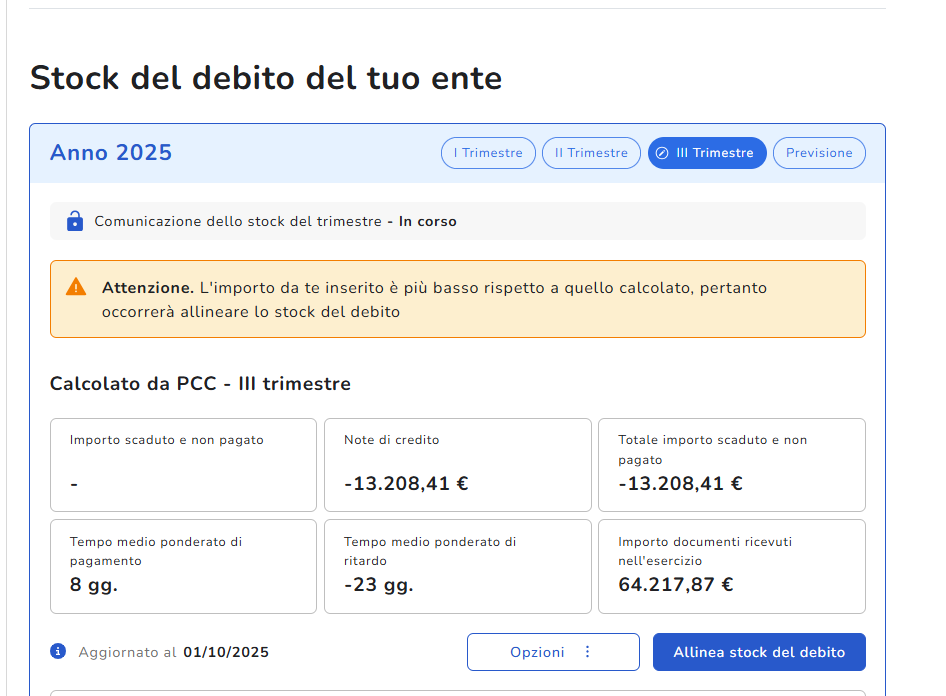Click the Totale importo scaduto e non pagato card
This screenshot has width=946, height=696.
pyautogui.click(x=731, y=465)
